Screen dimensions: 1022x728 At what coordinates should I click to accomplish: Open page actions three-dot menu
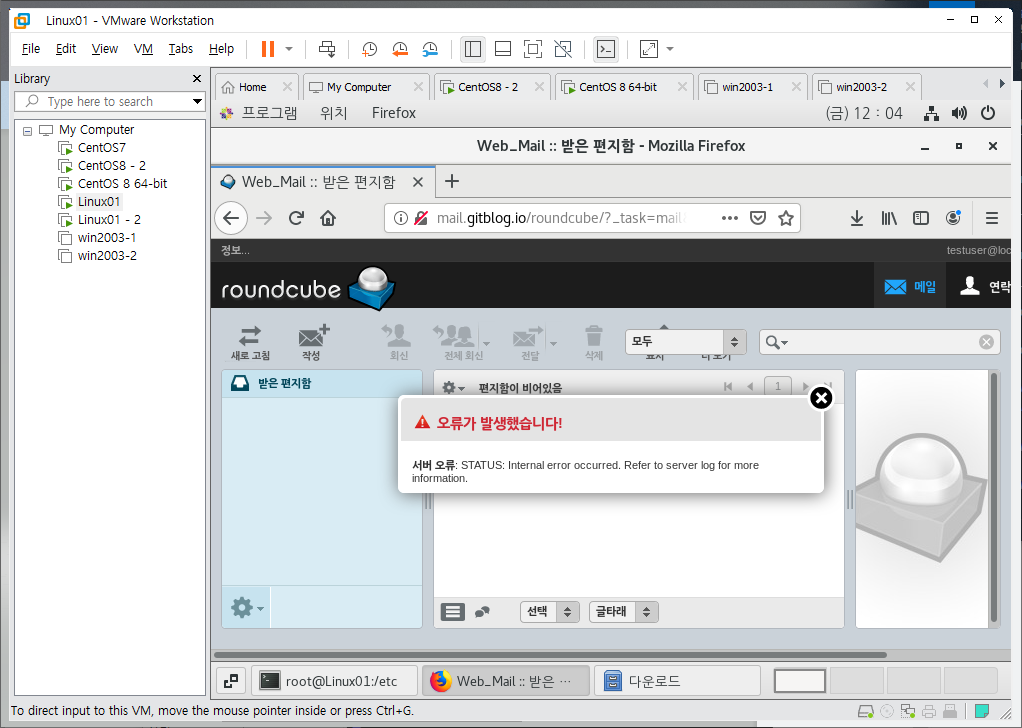(730, 218)
